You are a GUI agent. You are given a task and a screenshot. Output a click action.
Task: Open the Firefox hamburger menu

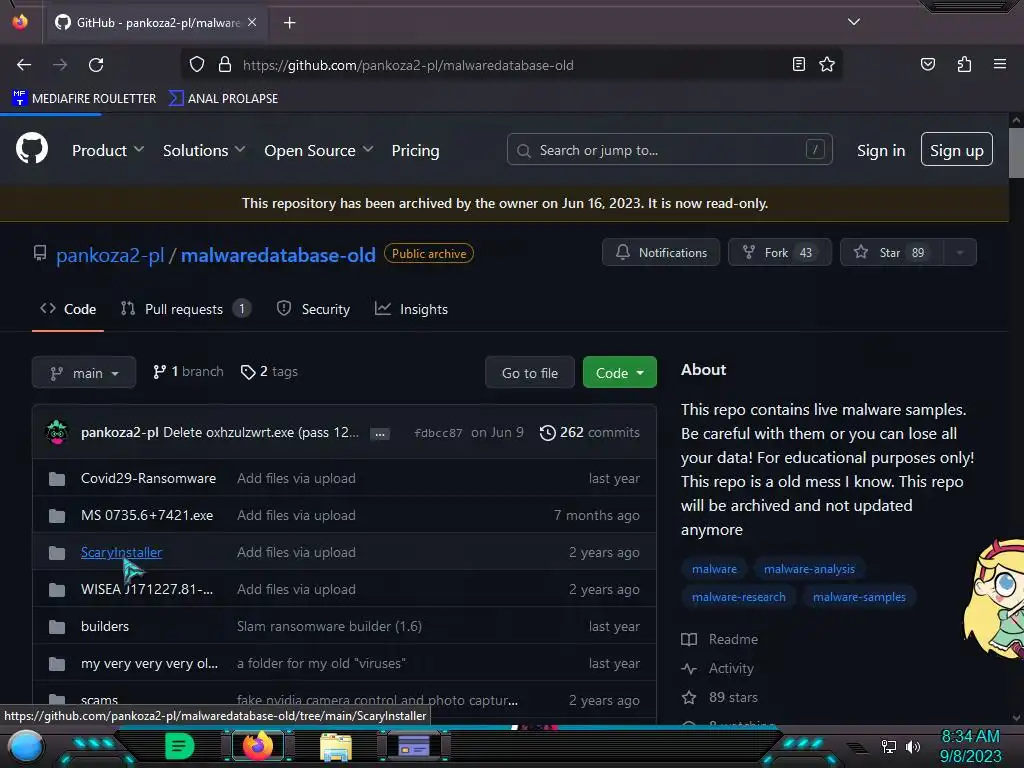click(999, 64)
